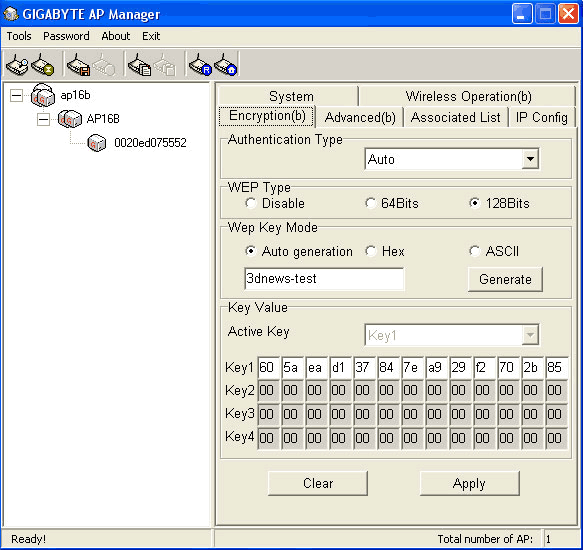Click Total number of AP status text
The width and height of the screenshot is (583, 550).
485,539
